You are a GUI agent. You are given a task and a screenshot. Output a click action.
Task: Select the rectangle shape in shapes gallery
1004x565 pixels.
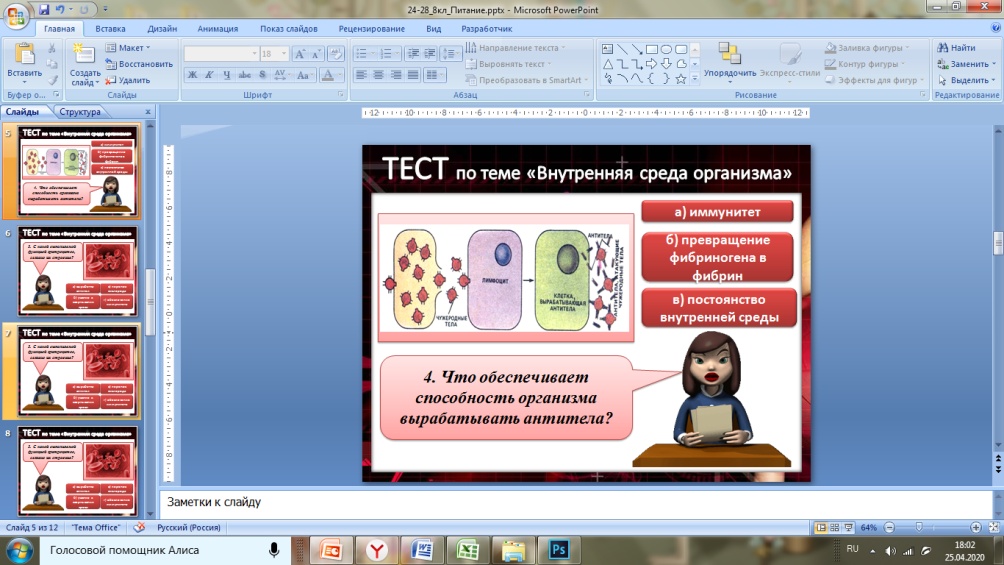pyautogui.click(x=651, y=48)
